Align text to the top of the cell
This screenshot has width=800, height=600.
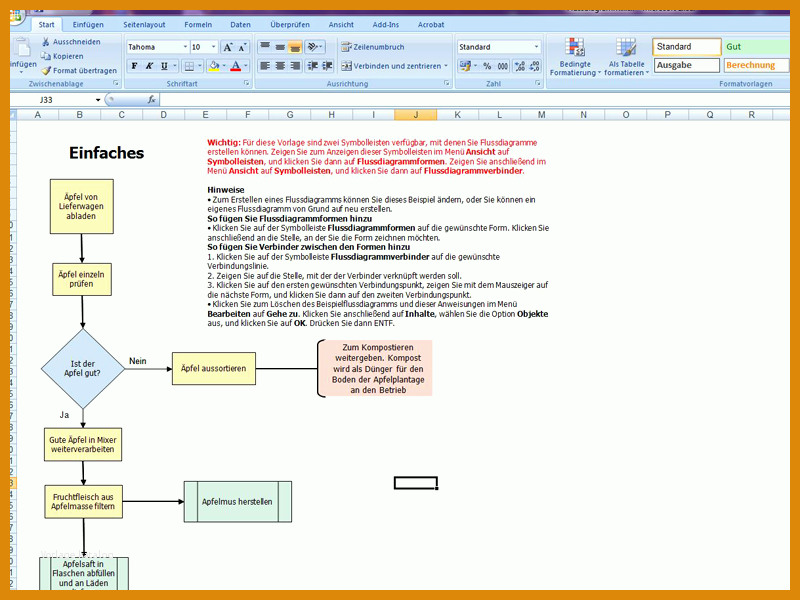265,47
